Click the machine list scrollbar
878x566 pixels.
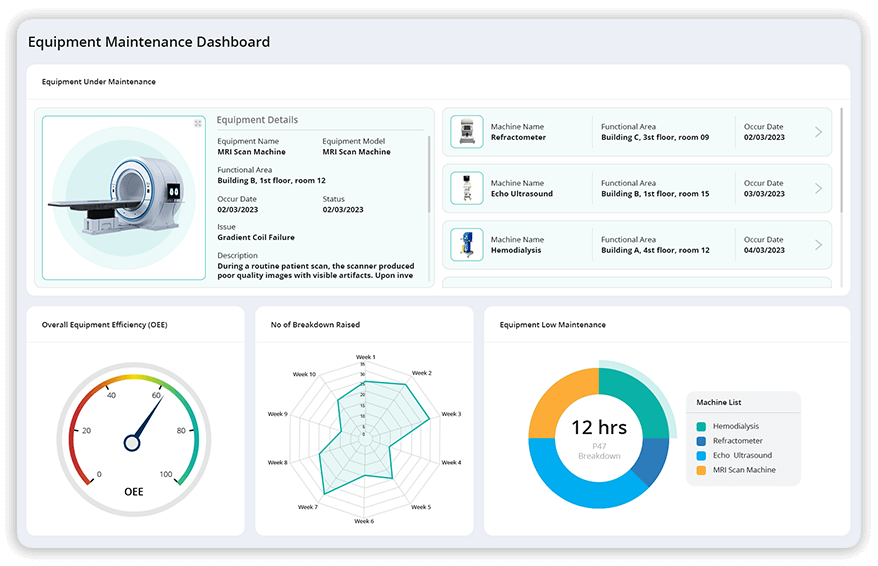coord(840,160)
